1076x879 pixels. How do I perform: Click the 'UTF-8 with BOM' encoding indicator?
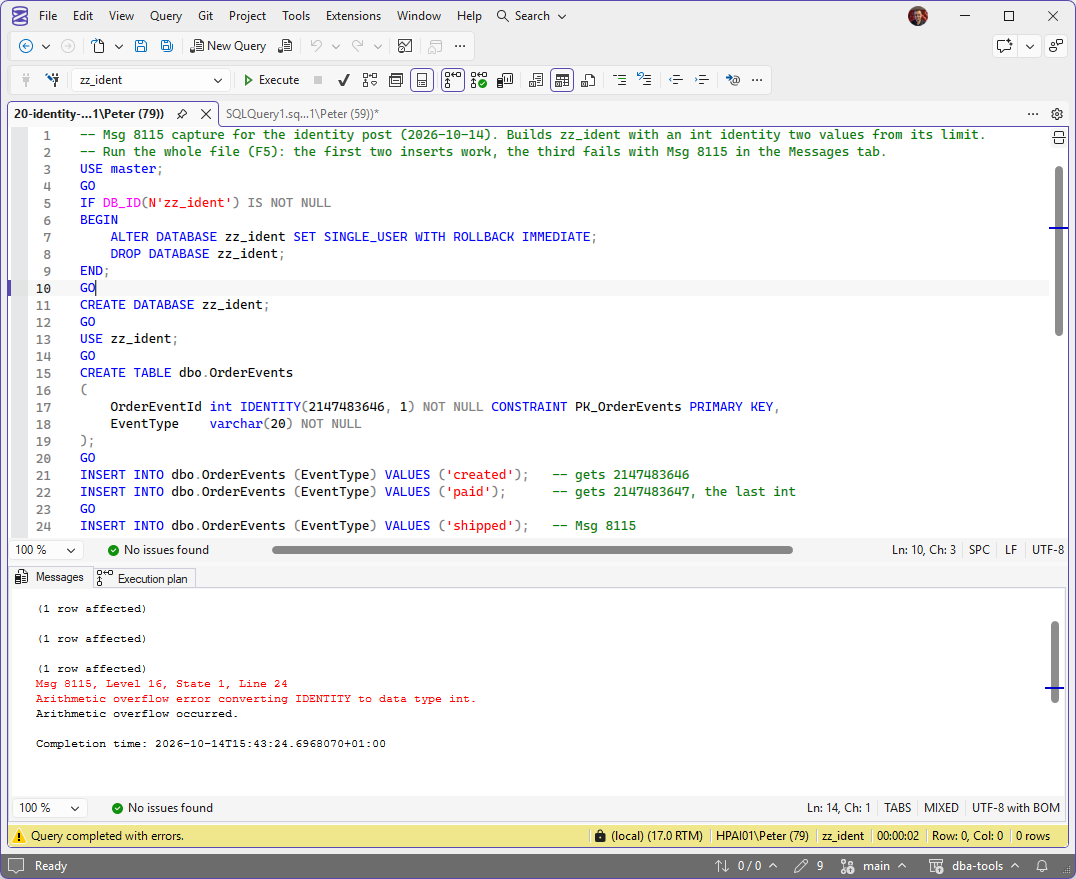[1016, 808]
